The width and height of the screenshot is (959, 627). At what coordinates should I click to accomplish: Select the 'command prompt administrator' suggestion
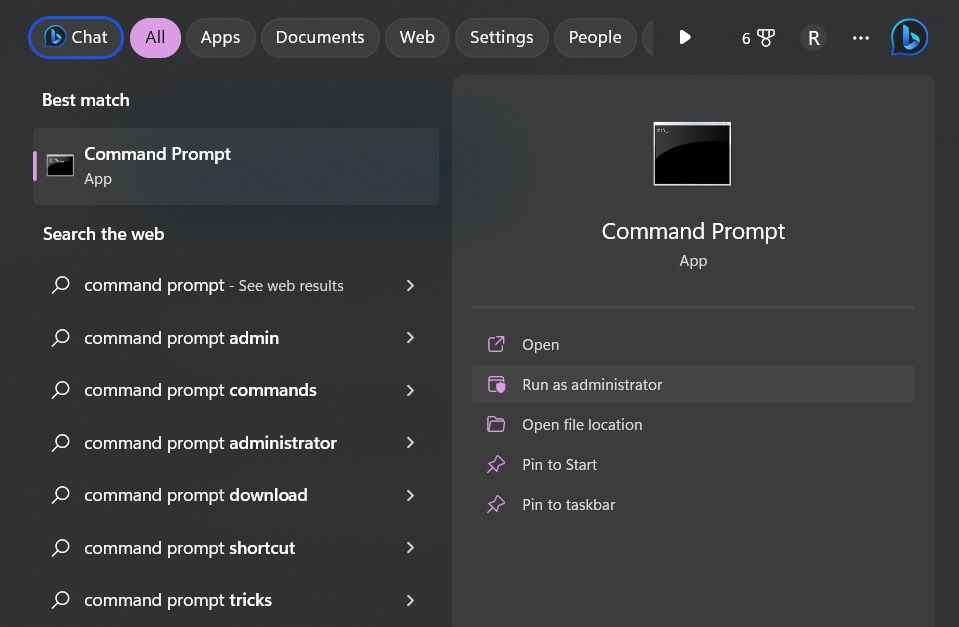236,443
